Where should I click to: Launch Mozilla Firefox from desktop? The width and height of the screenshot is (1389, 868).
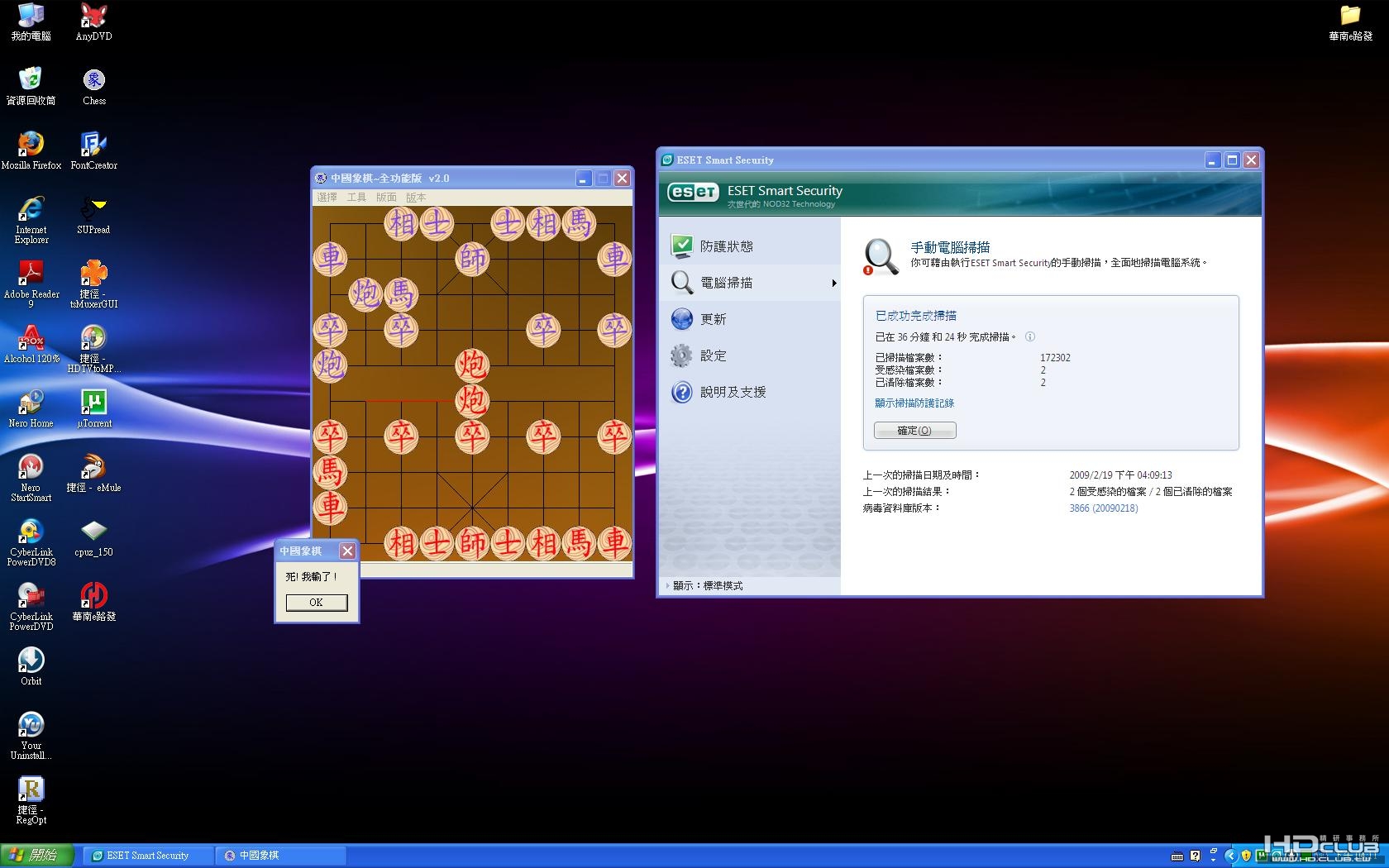click(x=31, y=150)
